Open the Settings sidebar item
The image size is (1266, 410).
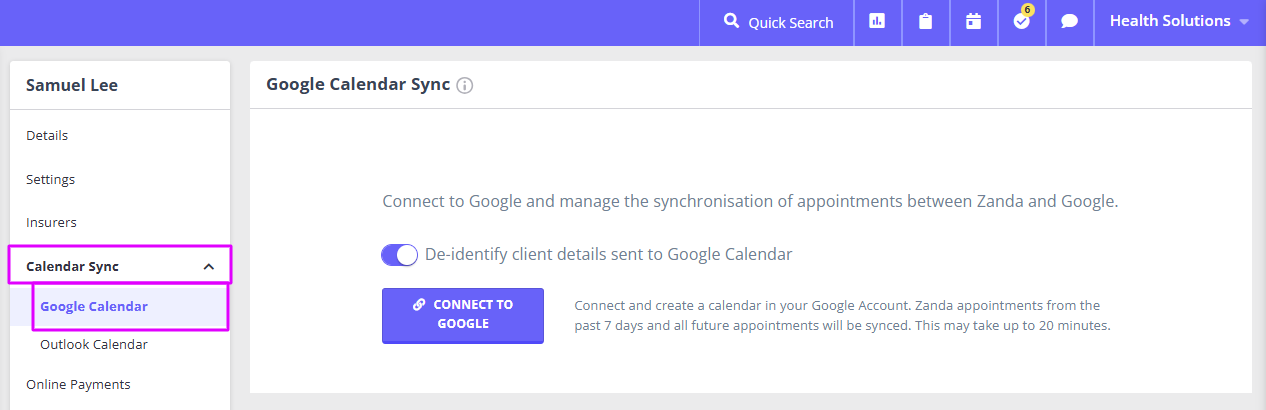tap(50, 179)
